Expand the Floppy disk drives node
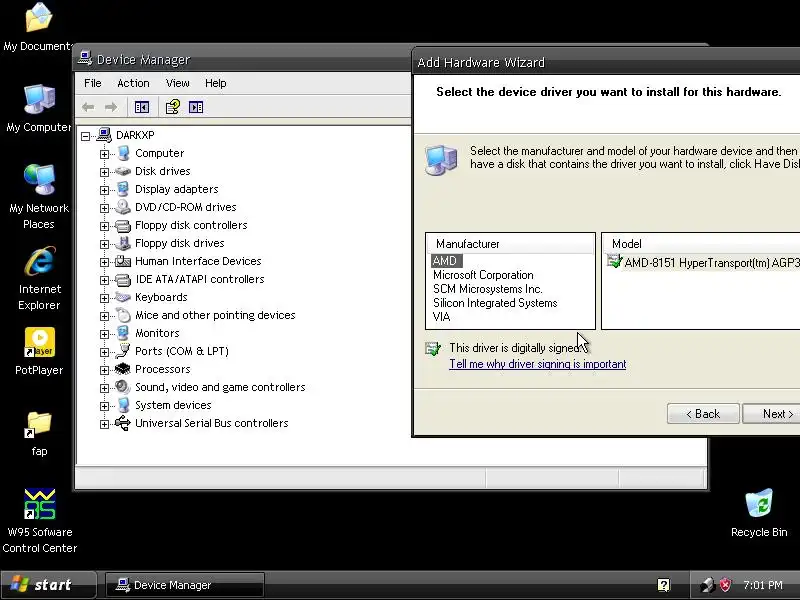The image size is (800, 600). [x=105, y=244]
